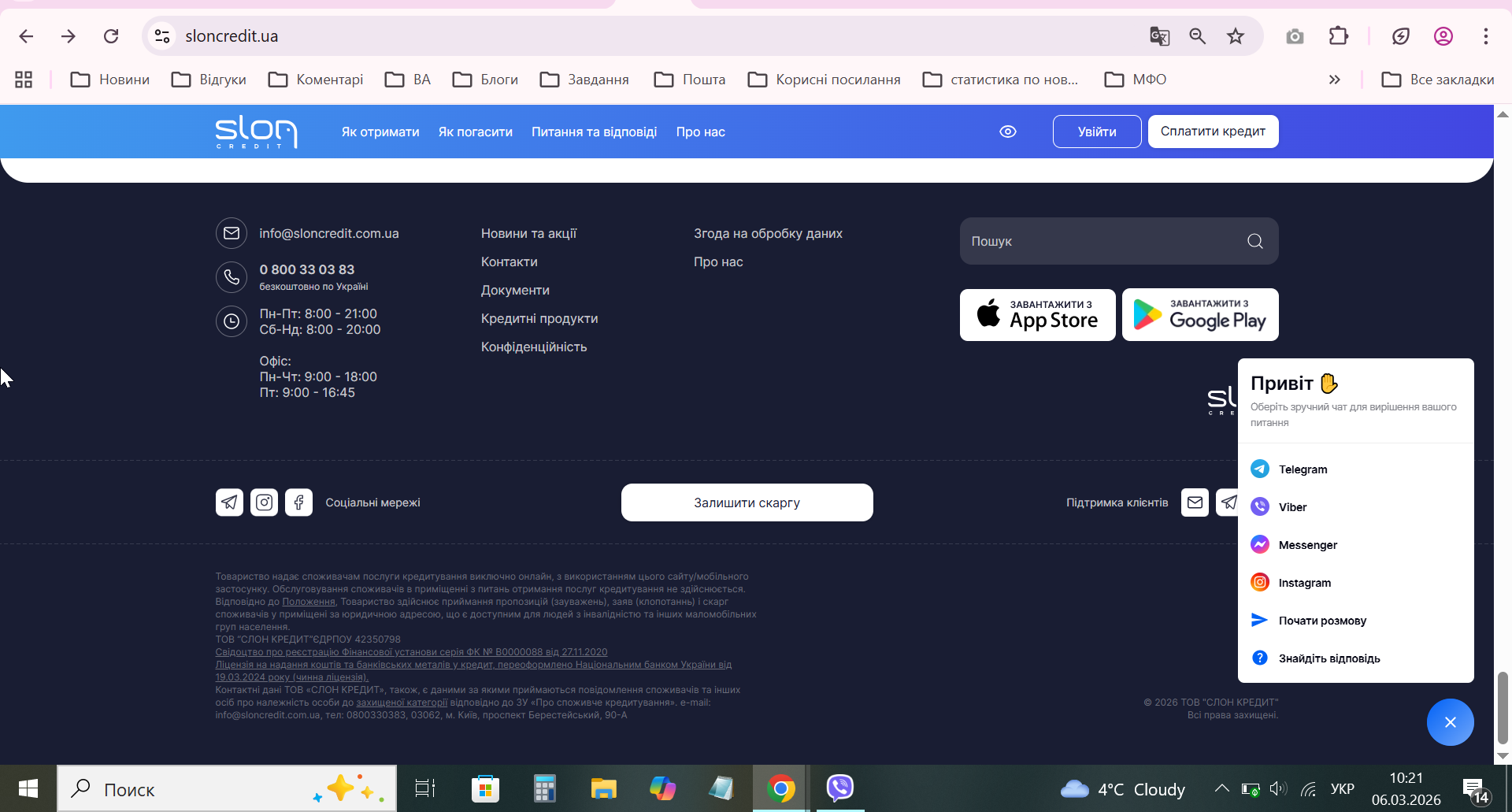Click the clock icon beside working hours
1512x812 pixels.
[x=232, y=321]
